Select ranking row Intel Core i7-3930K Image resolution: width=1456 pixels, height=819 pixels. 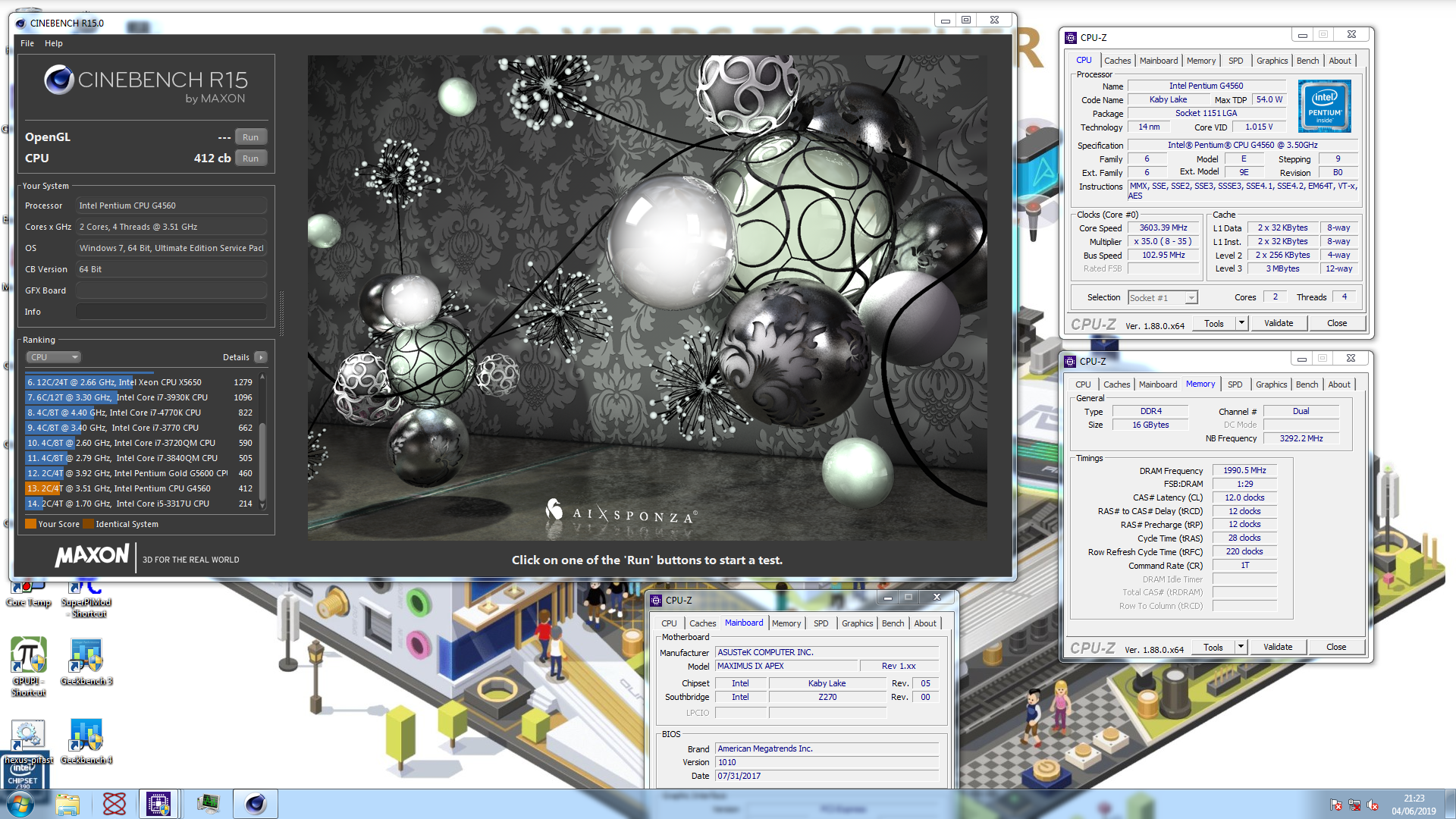(140, 397)
